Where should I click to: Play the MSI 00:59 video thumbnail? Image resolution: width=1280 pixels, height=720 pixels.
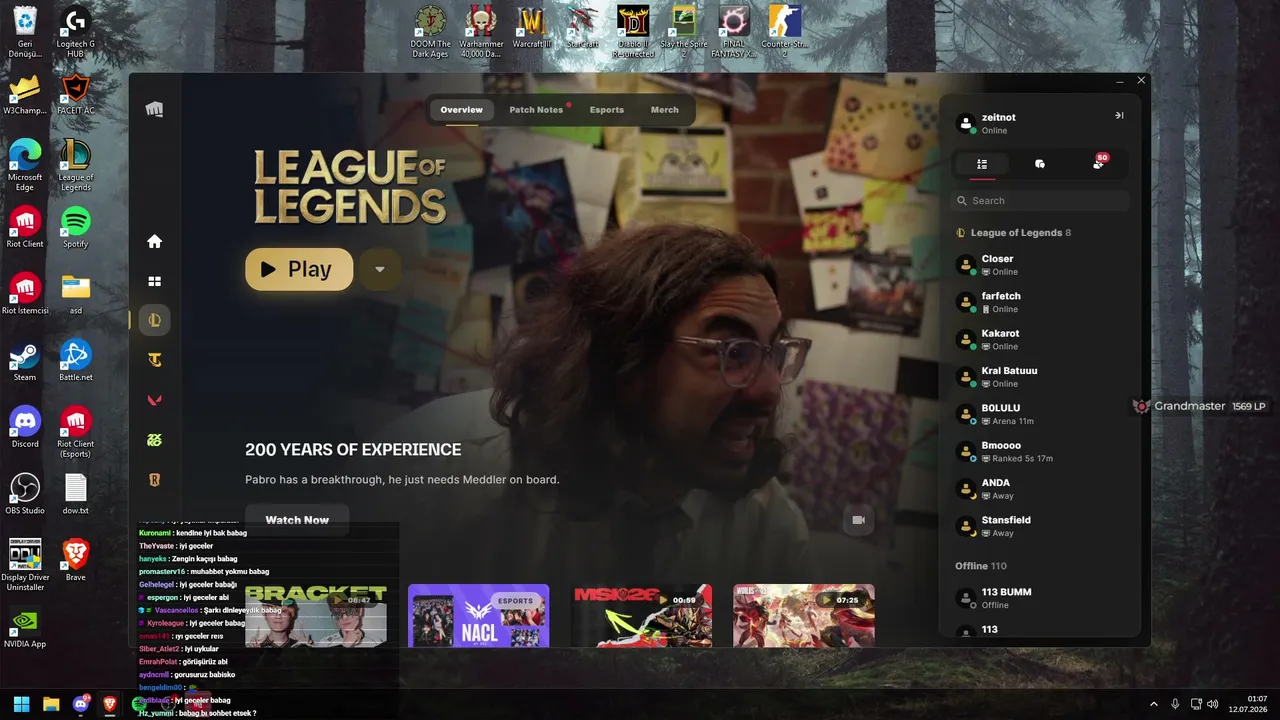(x=642, y=615)
